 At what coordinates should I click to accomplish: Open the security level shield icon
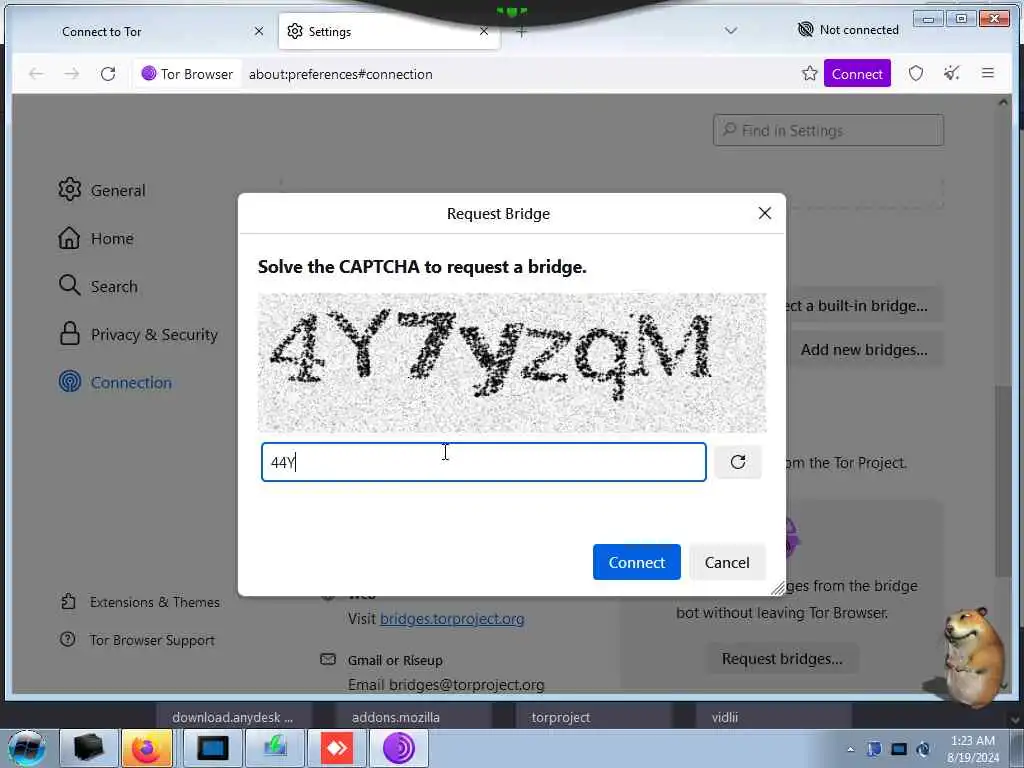(916, 74)
